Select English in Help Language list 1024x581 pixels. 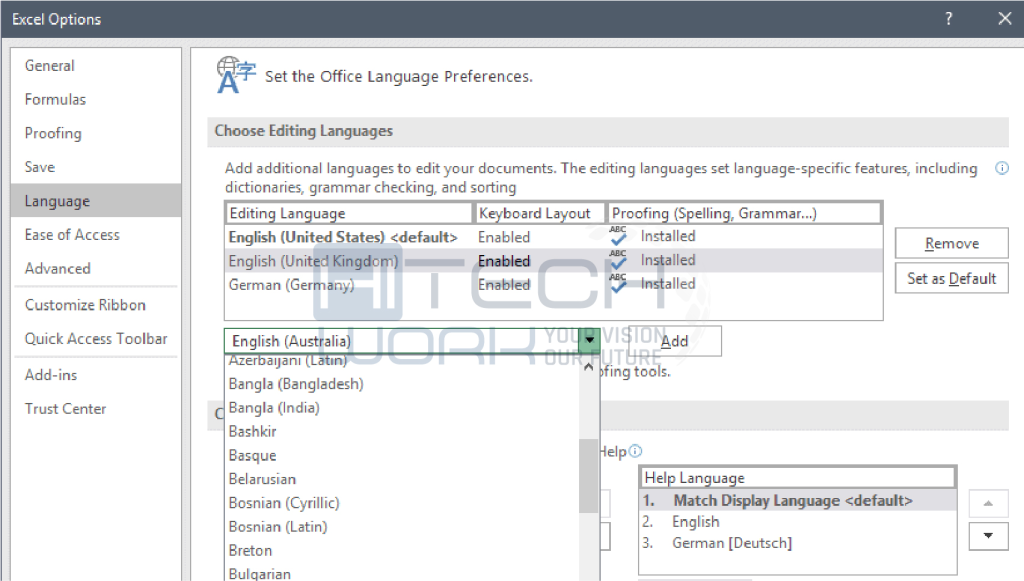tap(797, 522)
